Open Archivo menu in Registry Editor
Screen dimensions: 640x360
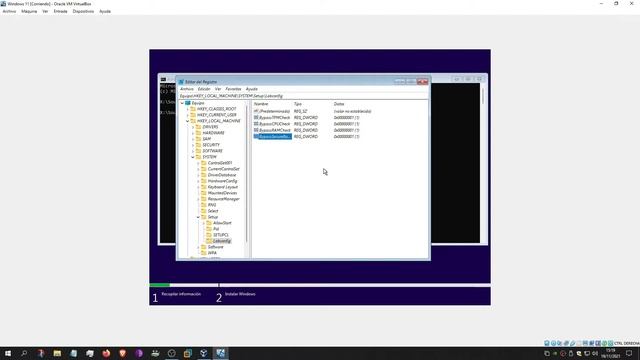[187, 89]
